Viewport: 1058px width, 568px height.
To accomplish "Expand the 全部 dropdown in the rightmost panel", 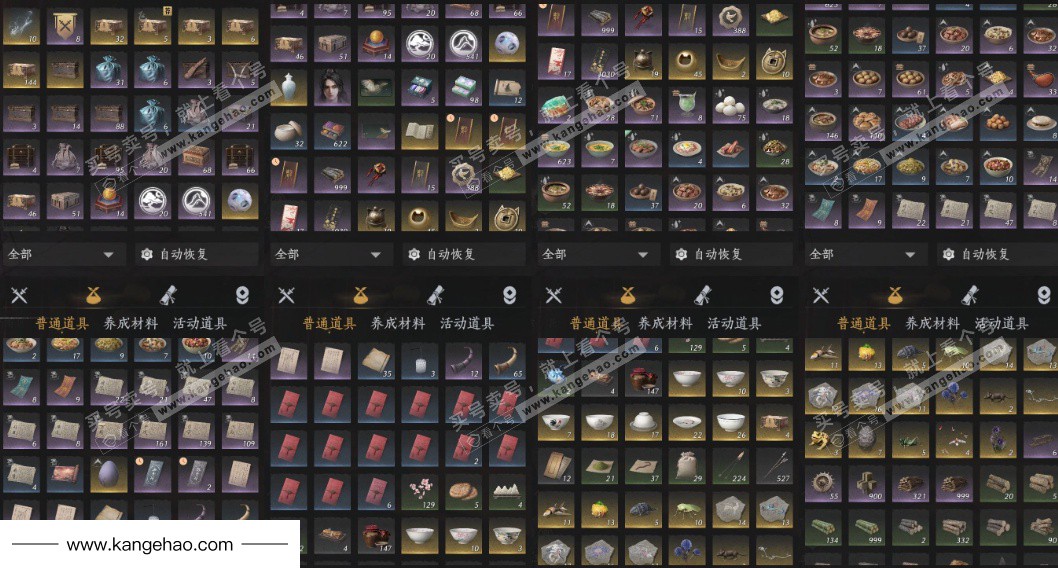I will click(865, 254).
